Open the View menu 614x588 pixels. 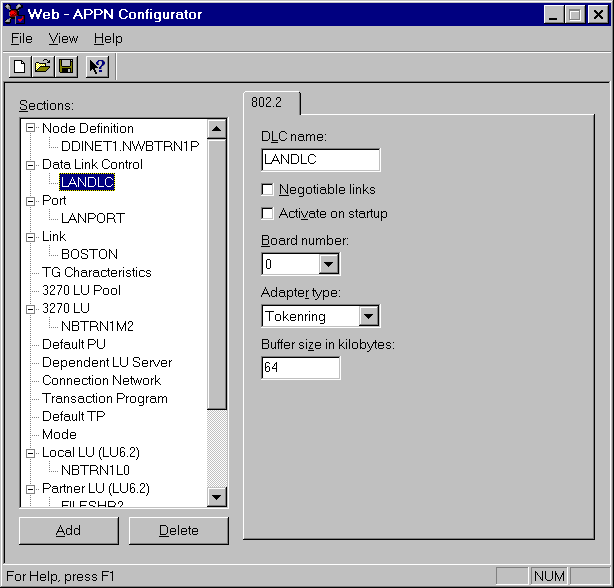pyautogui.click(x=63, y=38)
